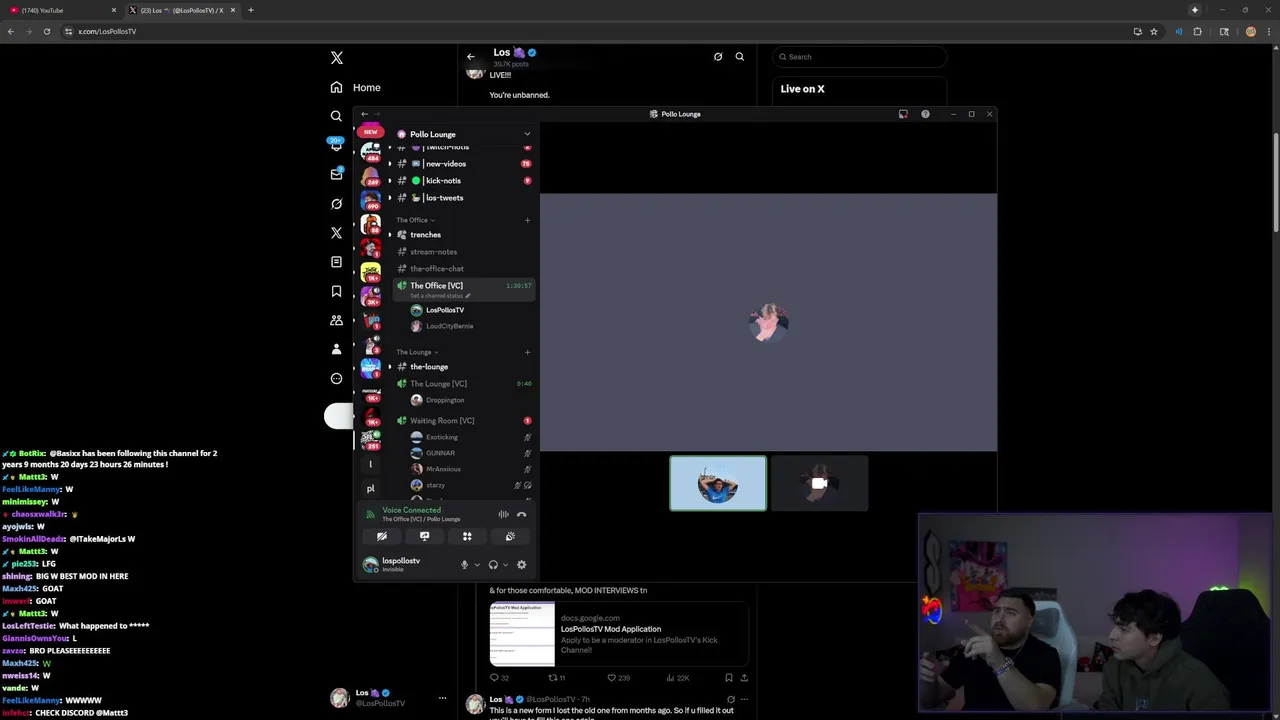
Task: Select the camera-off participant tile
Action: (x=820, y=484)
